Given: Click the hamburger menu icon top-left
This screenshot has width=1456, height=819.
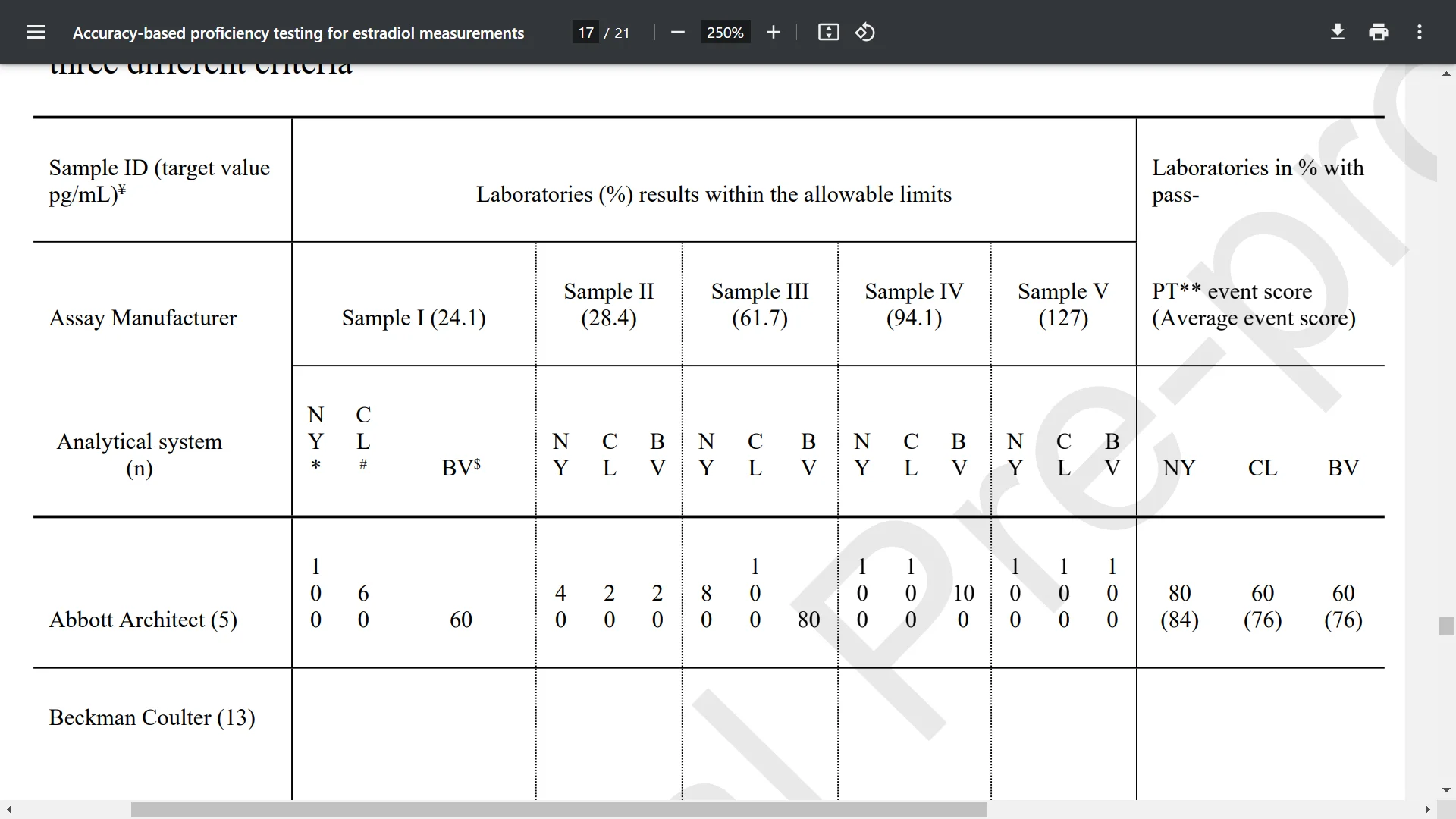Looking at the screenshot, I should click(36, 32).
